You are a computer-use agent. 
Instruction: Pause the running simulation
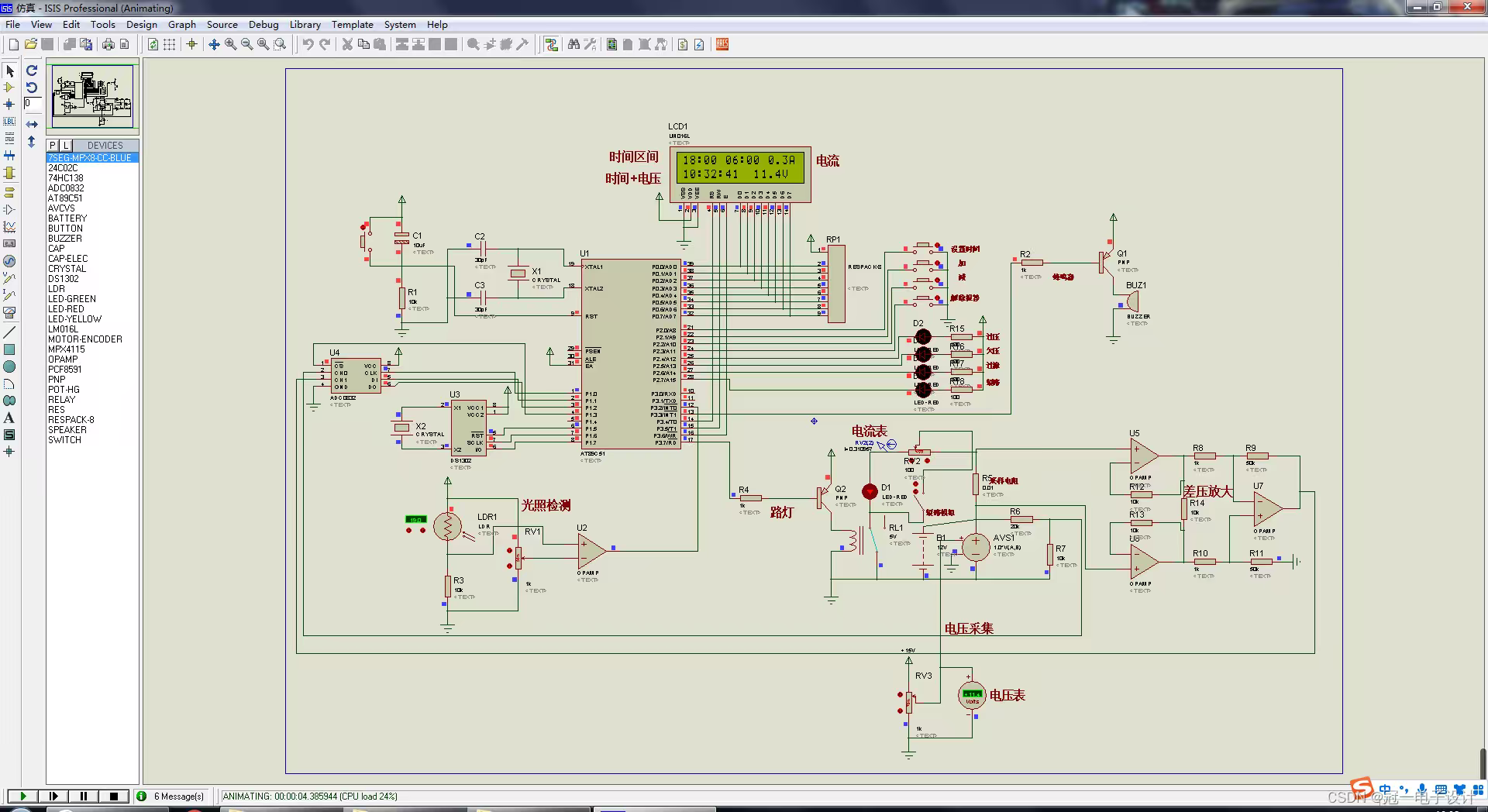(83, 796)
